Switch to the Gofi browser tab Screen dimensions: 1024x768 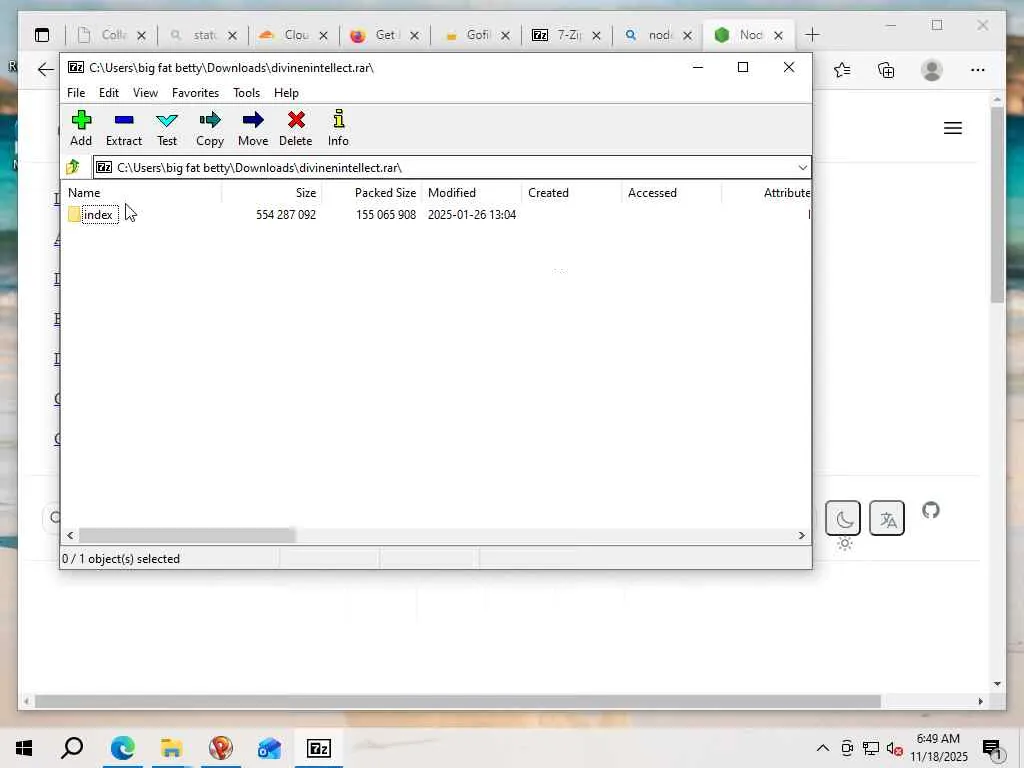click(475, 35)
